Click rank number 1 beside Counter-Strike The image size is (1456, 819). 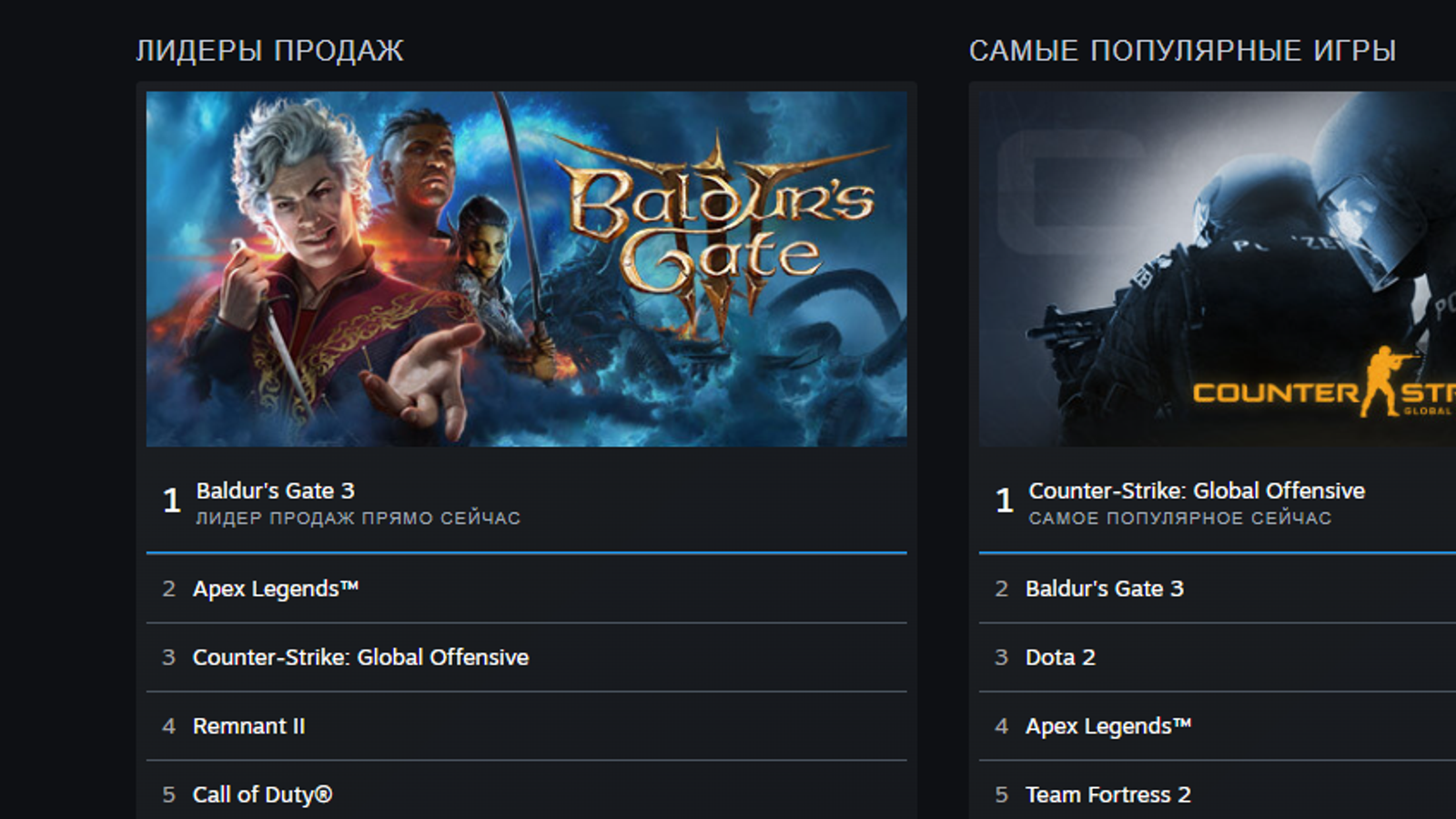point(1004,500)
